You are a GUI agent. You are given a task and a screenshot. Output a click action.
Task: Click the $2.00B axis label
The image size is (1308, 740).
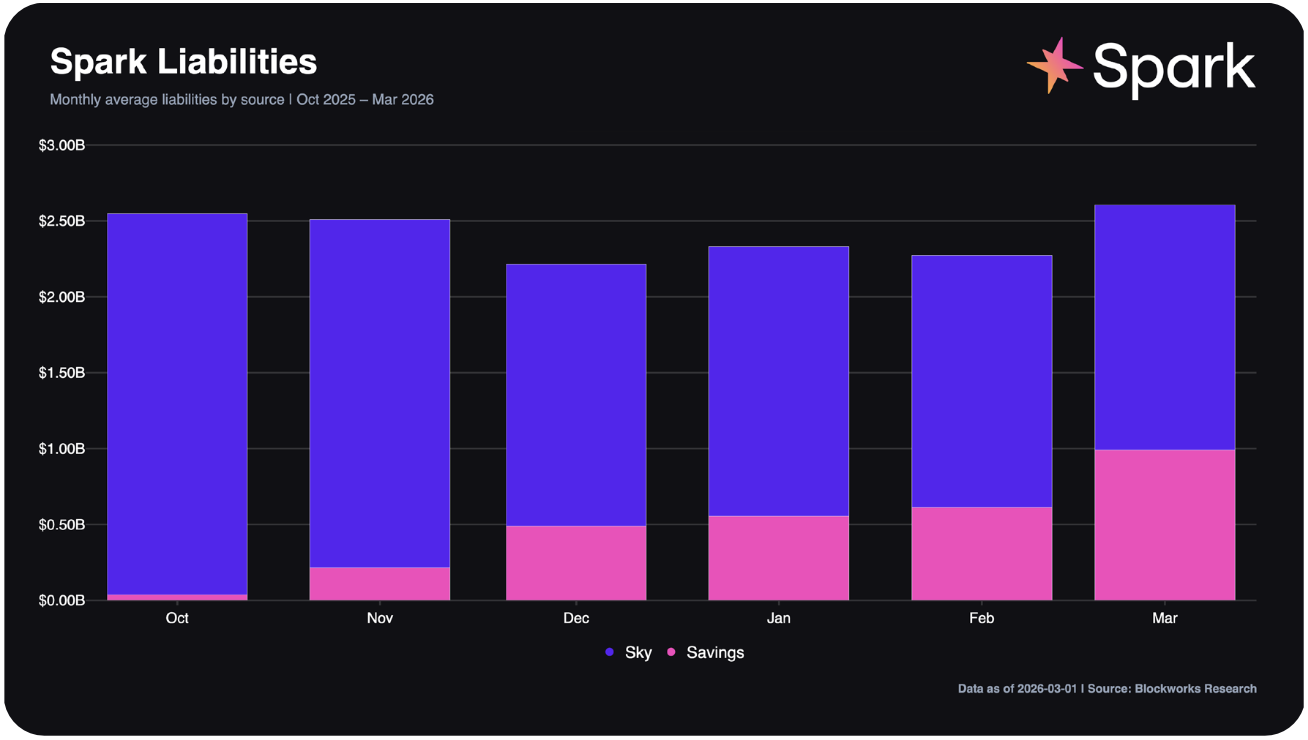pos(62,297)
